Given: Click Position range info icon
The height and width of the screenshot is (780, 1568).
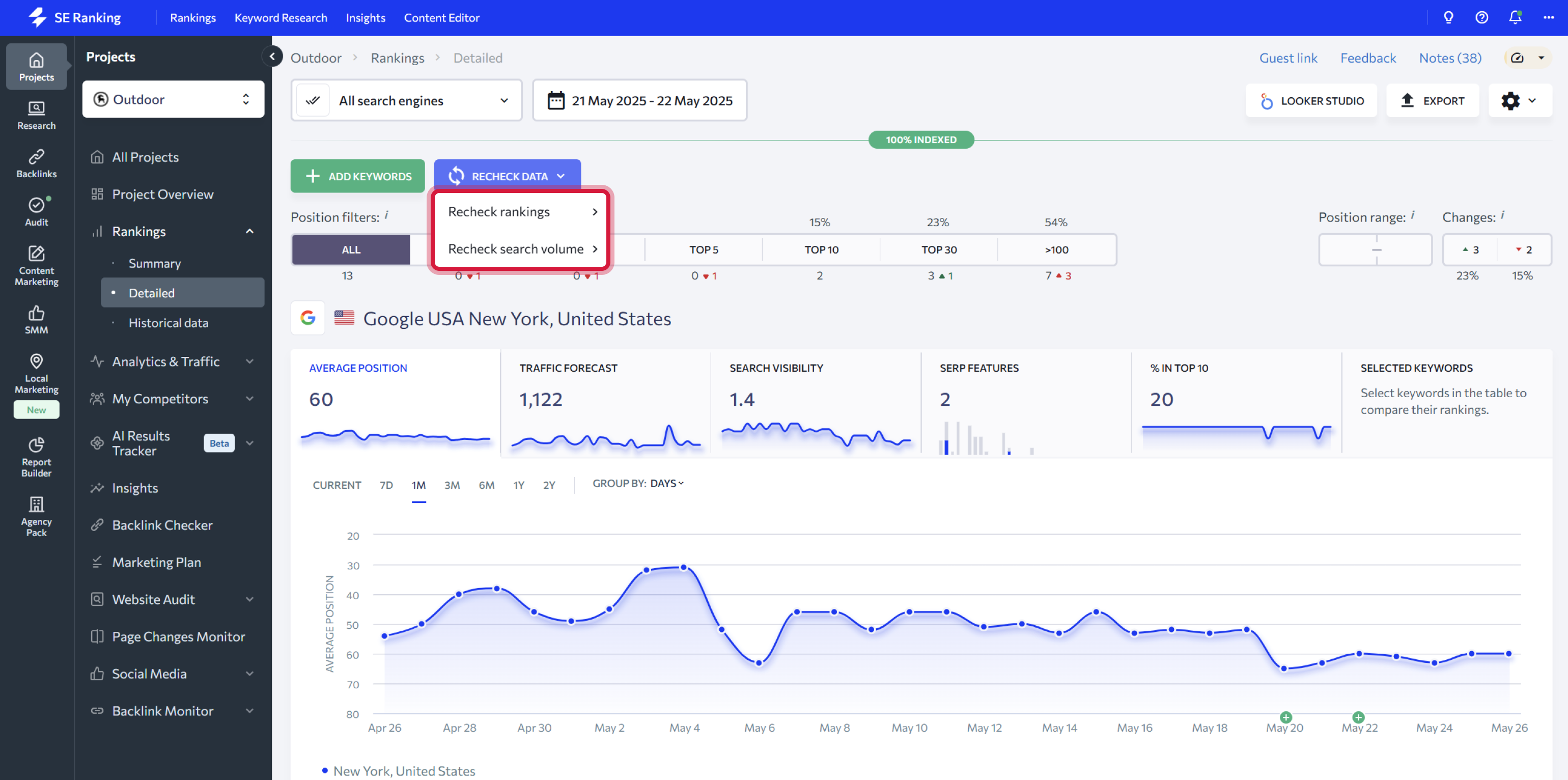Looking at the screenshot, I should (1413, 215).
